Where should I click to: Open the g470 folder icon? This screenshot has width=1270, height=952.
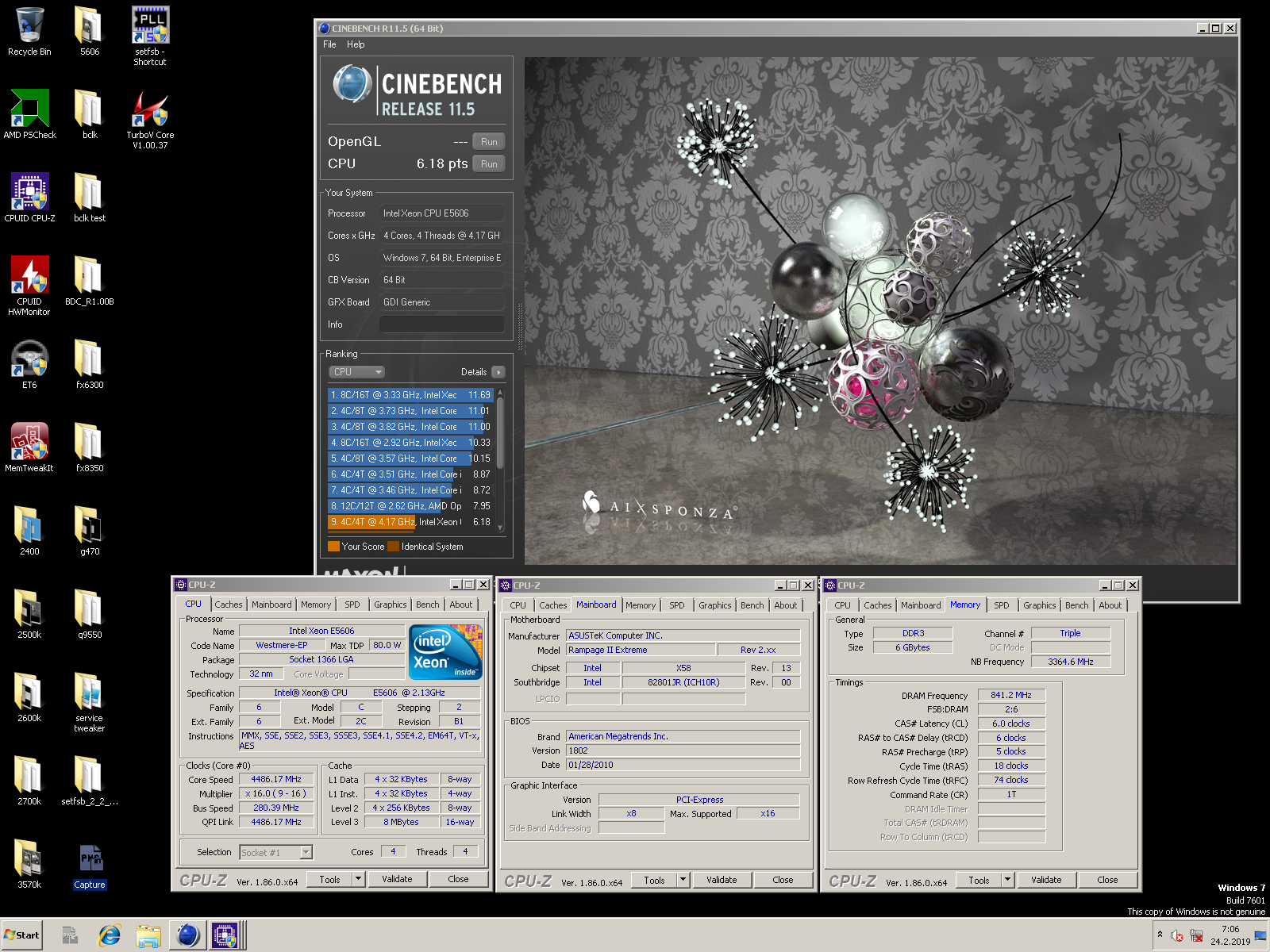click(x=89, y=531)
